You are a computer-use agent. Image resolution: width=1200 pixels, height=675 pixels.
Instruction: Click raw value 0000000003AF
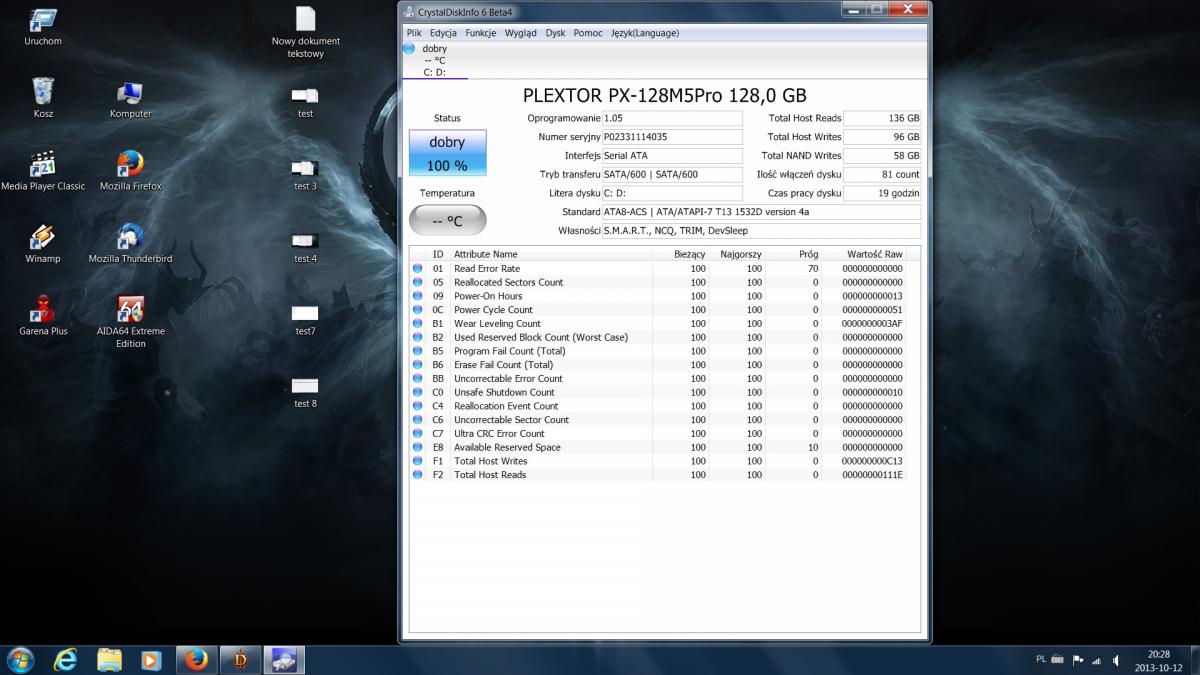[872, 323]
